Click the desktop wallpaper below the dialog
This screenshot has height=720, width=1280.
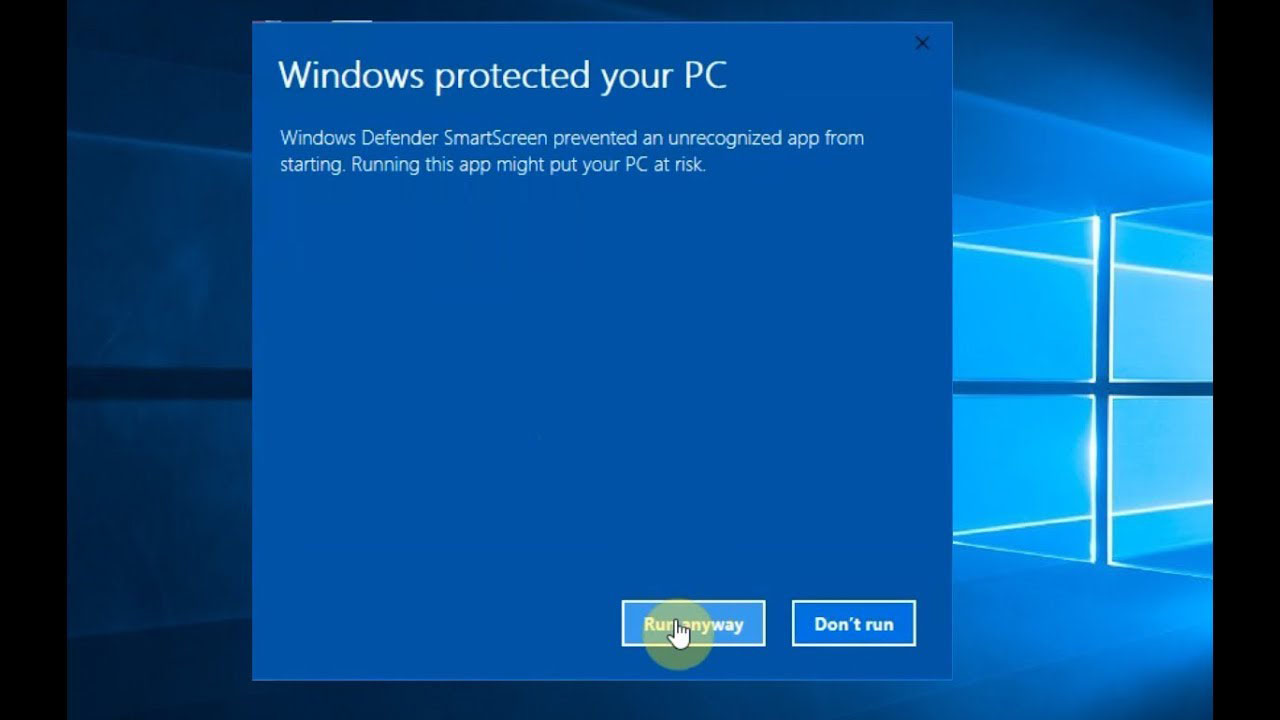[600, 700]
